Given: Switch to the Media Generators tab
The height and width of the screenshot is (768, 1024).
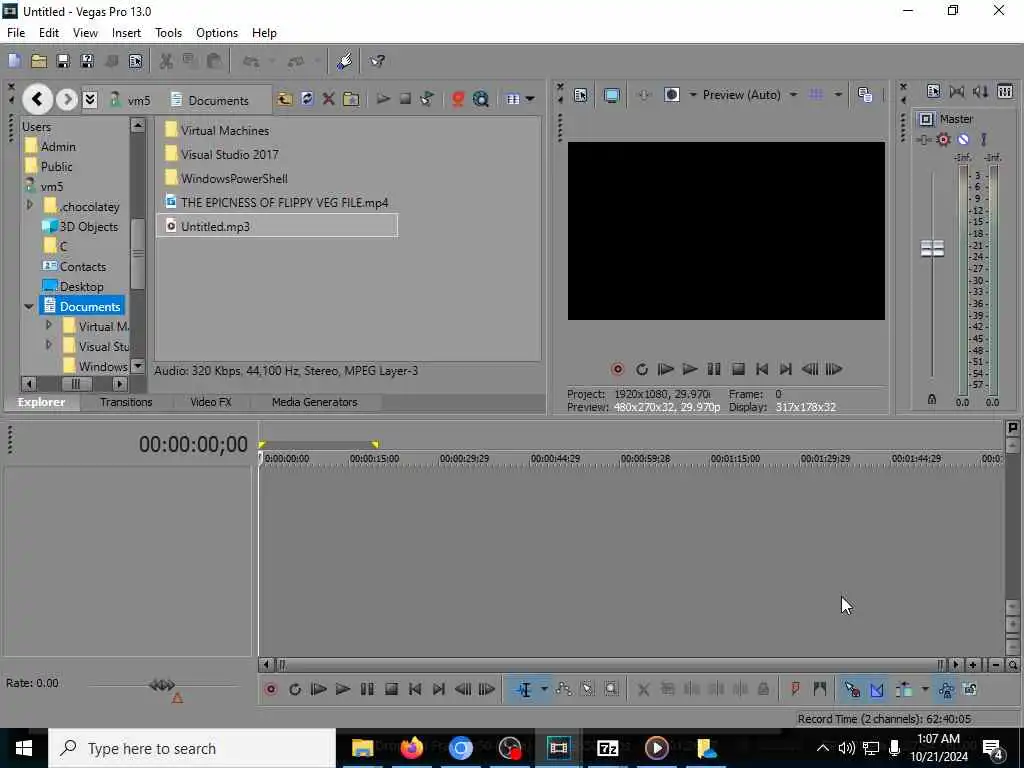Looking at the screenshot, I should (x=314, y=402).
